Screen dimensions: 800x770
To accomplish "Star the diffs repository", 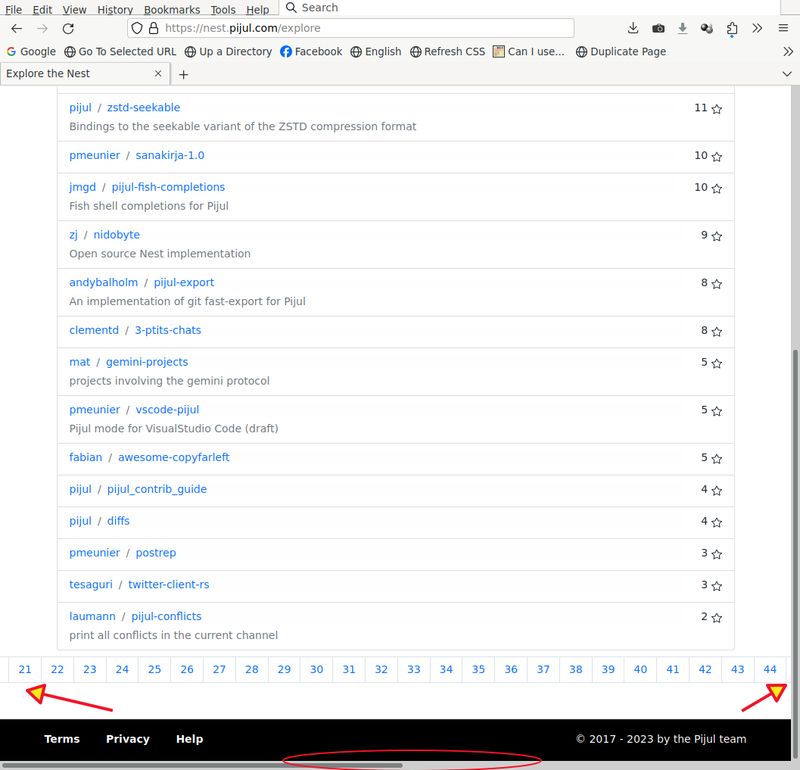I will tap(716, 522).
